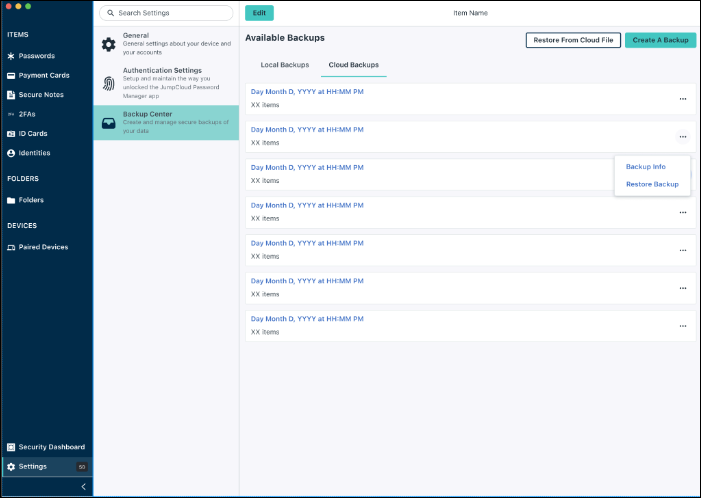Expand options for the fourth backup entry
The width and height of the screenshot is (701, 498).
[683, 212]
